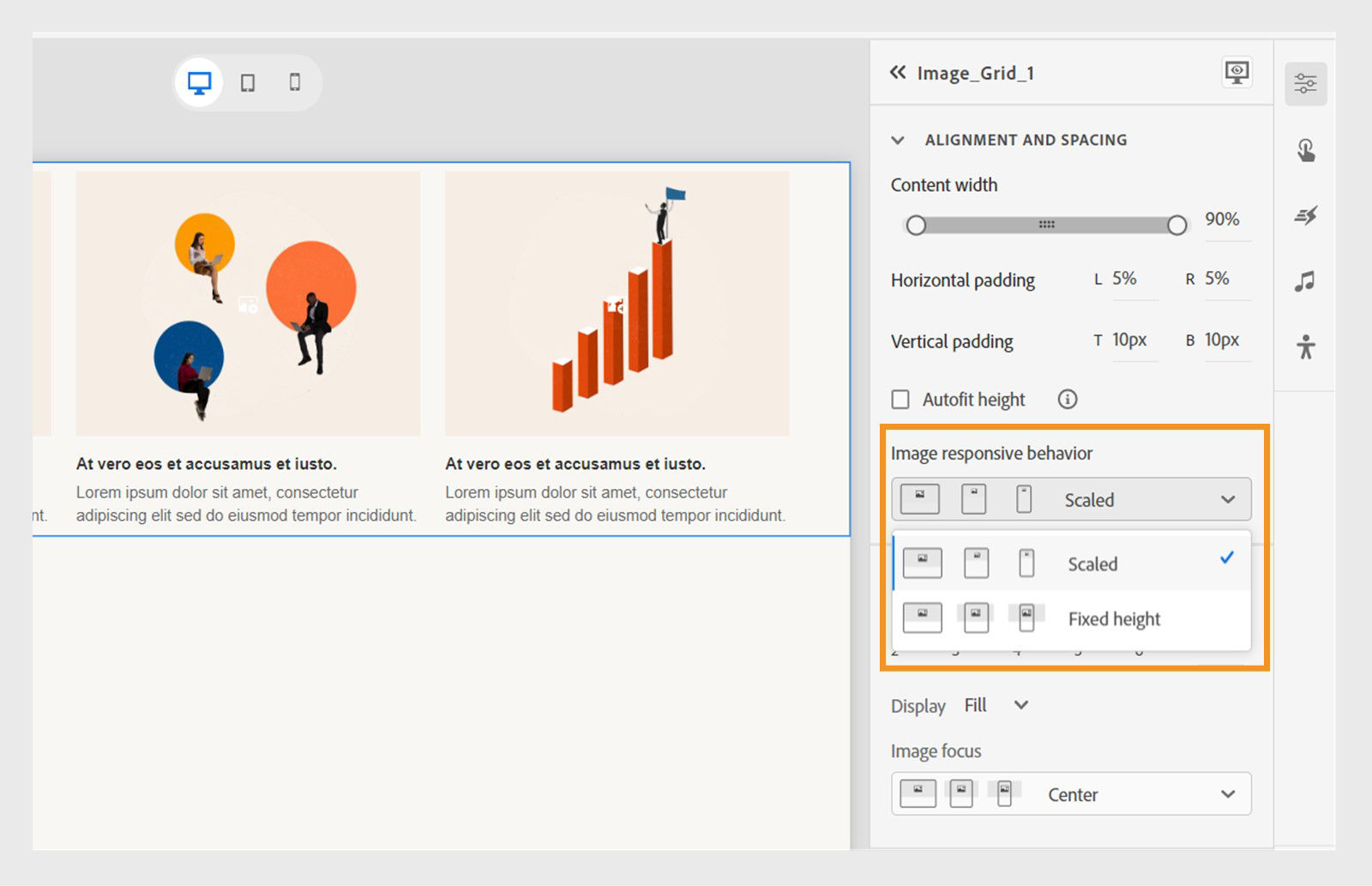
Task: Collapse the Alignment and Spacing section
Action: point(898,140)
